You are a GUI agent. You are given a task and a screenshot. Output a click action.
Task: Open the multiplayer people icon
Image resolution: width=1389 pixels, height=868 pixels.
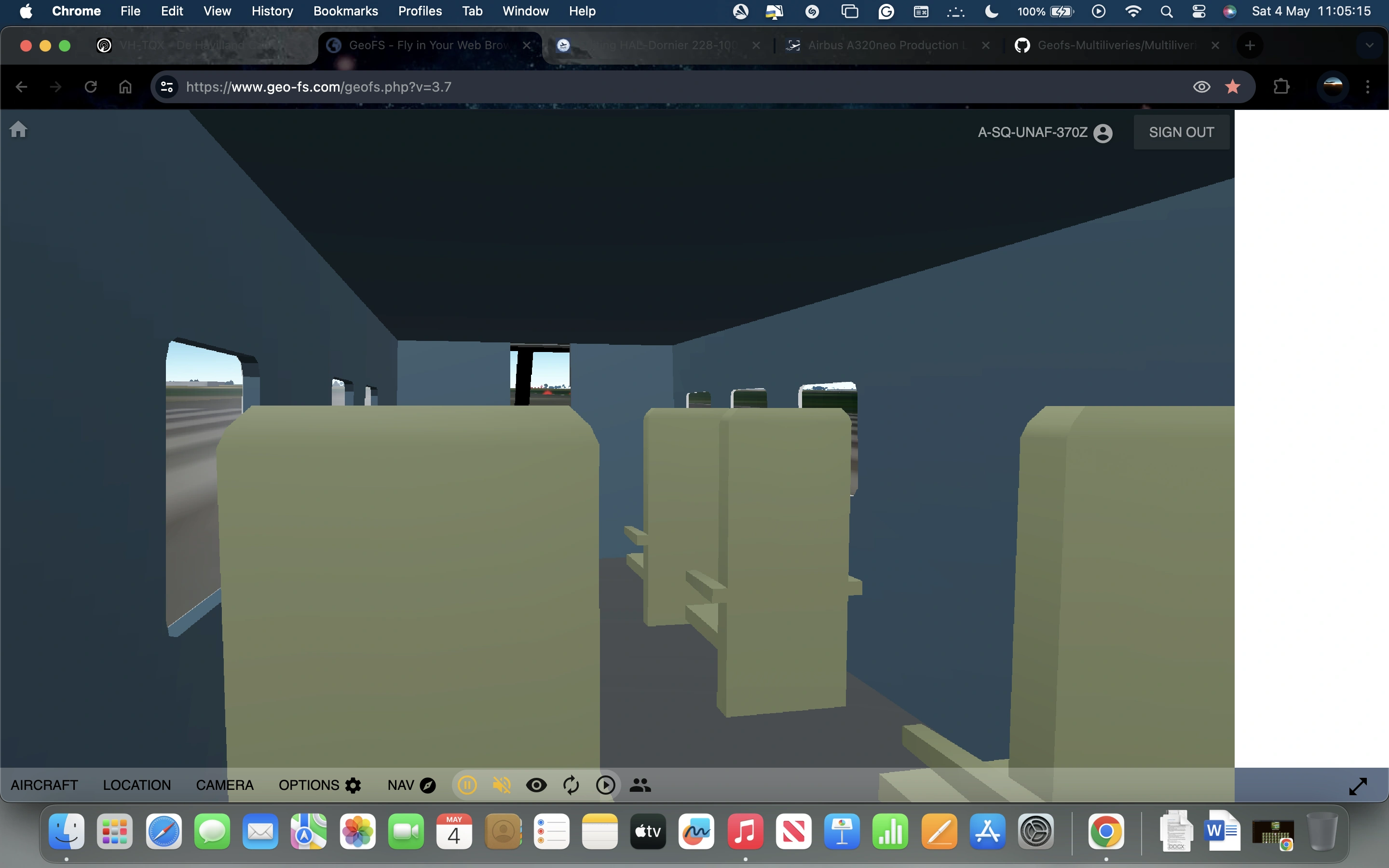click(640, 785)
